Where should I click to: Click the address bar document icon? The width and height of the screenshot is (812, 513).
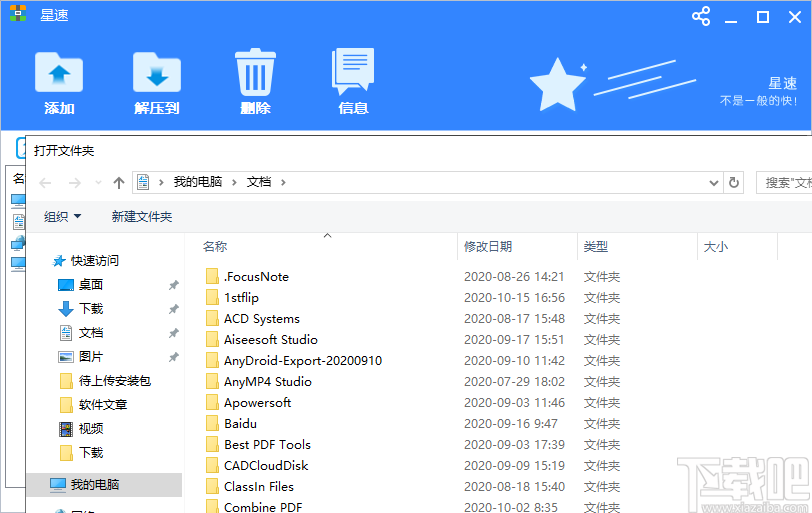point(143,182)
